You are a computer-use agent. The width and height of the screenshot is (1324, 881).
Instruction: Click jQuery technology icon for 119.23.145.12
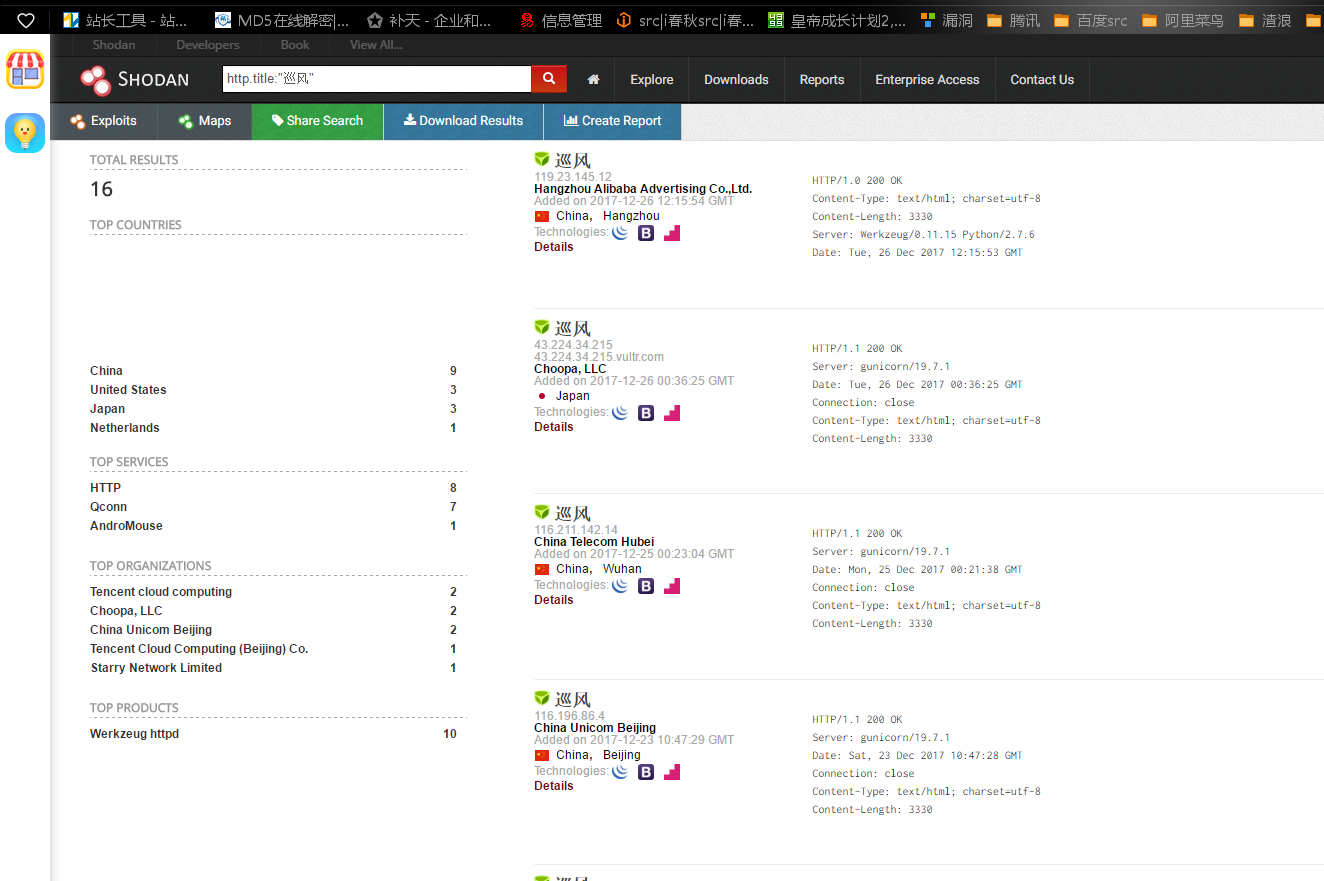pyautogui.click(x=620, y=233)
